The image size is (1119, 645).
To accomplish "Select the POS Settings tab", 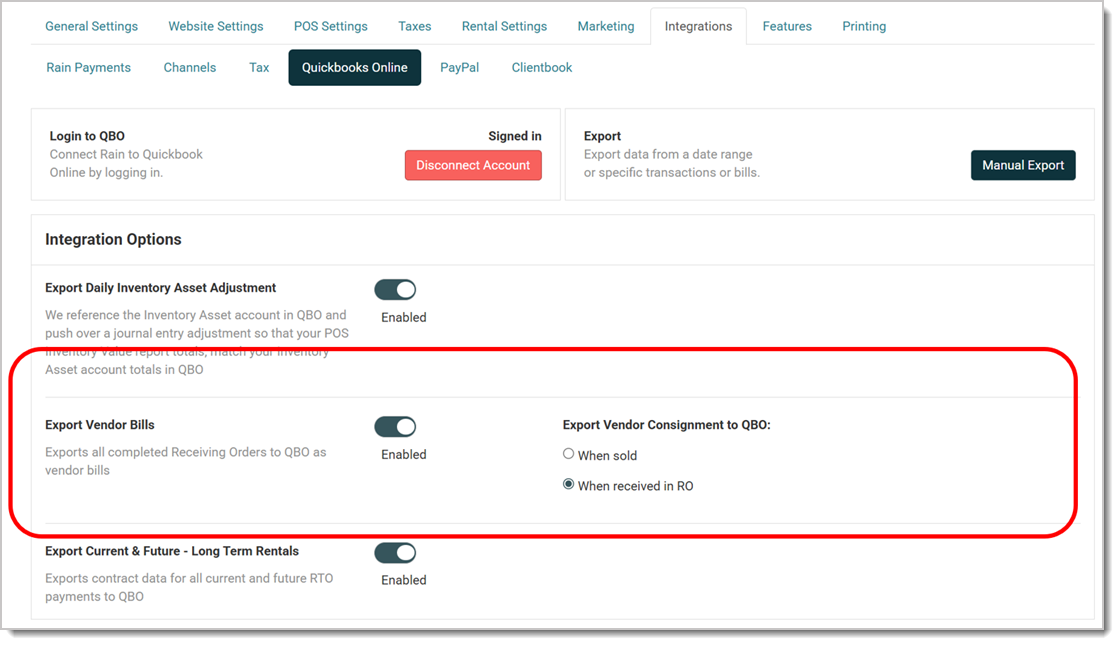I will (x=330, y=26).
